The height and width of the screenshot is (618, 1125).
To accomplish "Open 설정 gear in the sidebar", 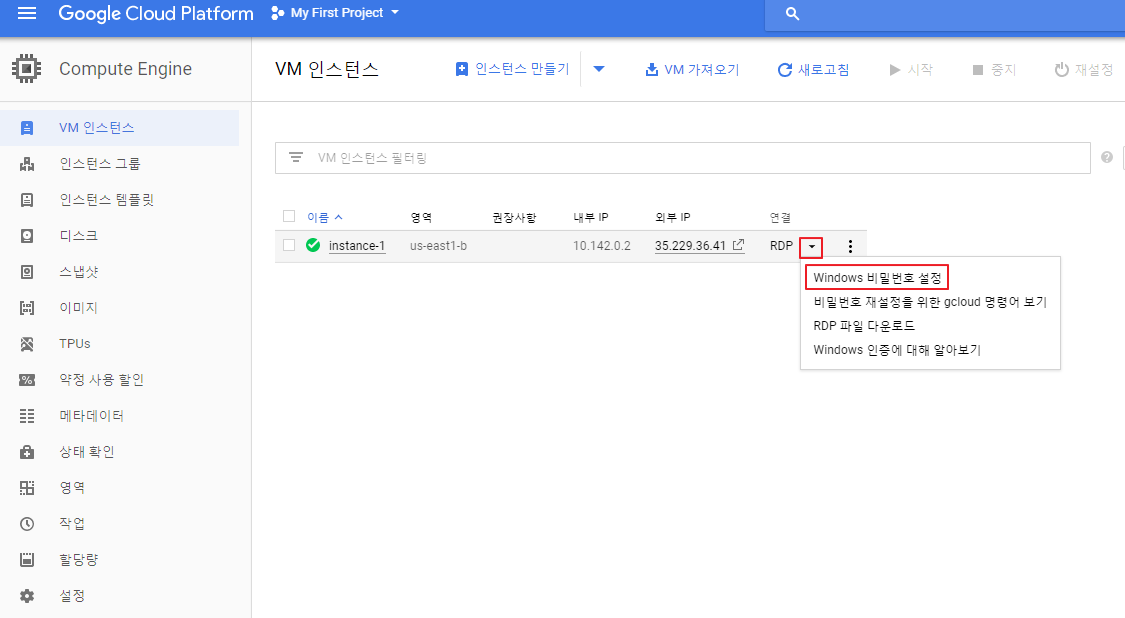I will point(72,595).
